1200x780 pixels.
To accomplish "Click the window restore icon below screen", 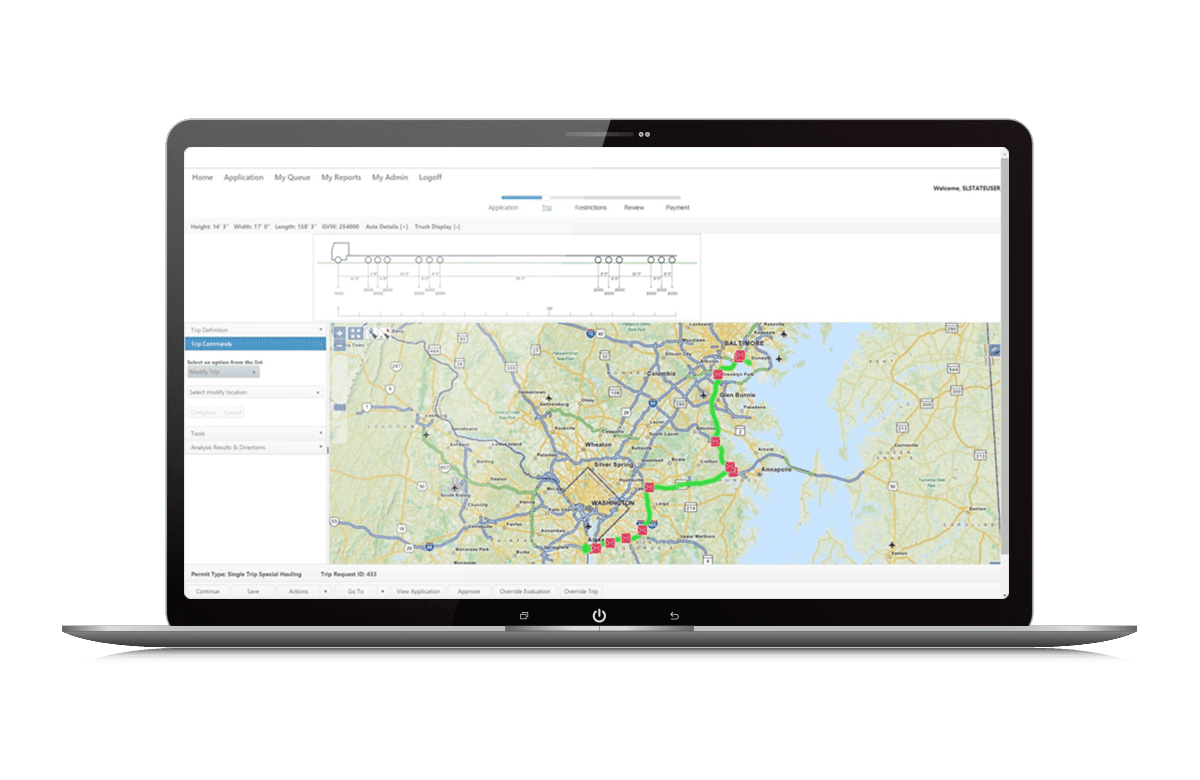I will pos(524,615).
